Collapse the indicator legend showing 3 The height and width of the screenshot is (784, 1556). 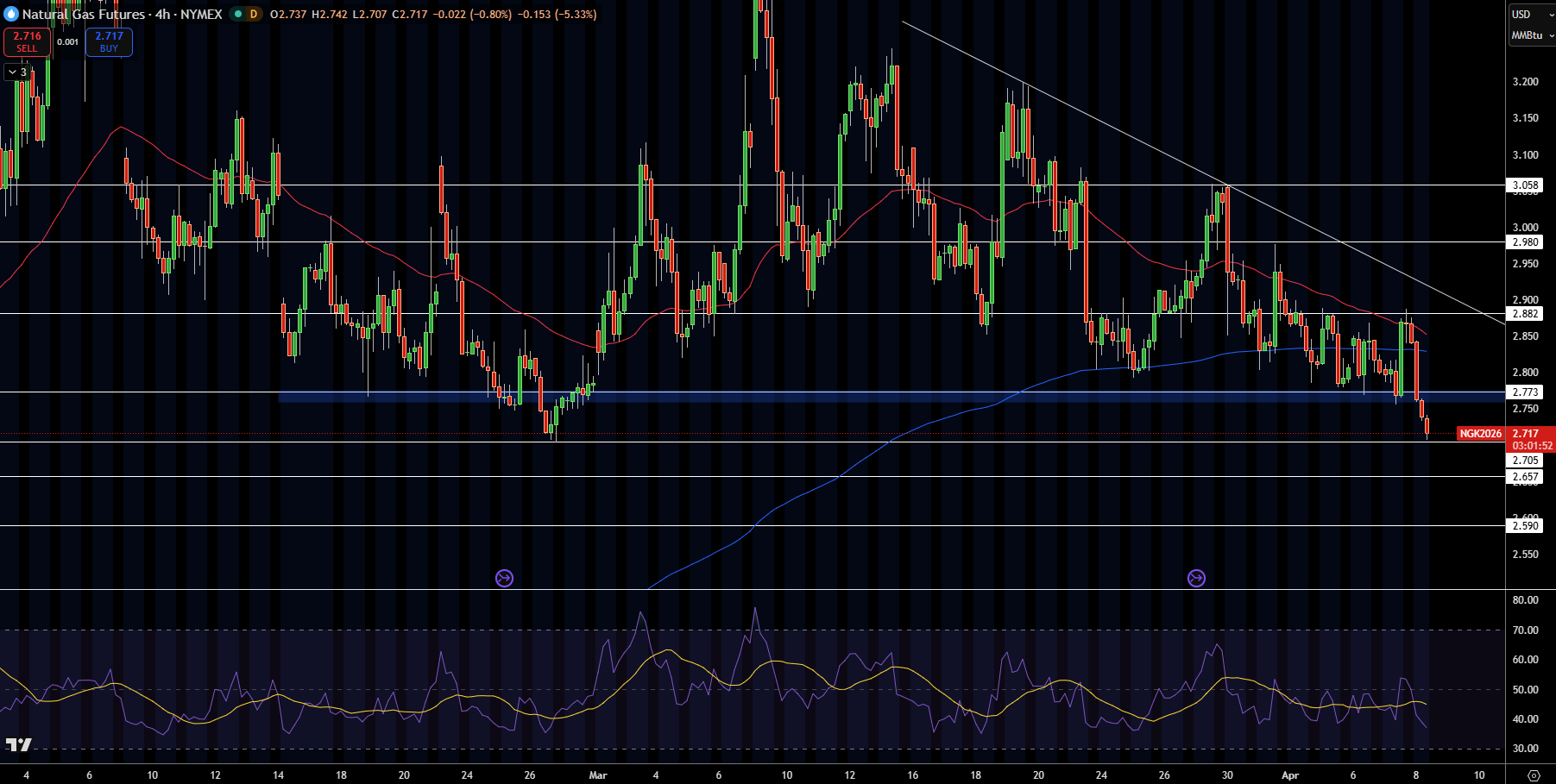coord(17,72)
